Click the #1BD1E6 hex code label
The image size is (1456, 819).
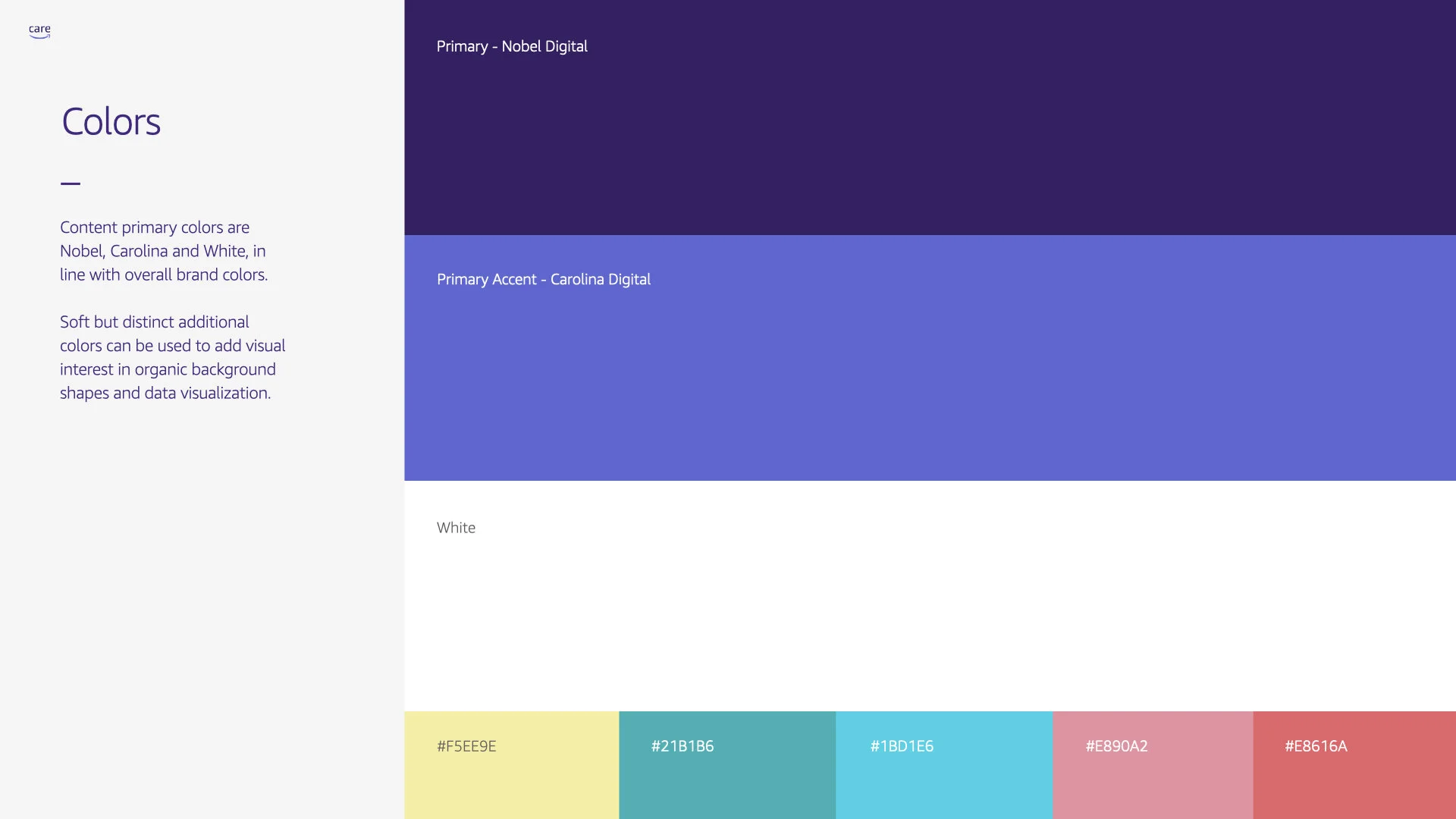click(x=902, y=746)
